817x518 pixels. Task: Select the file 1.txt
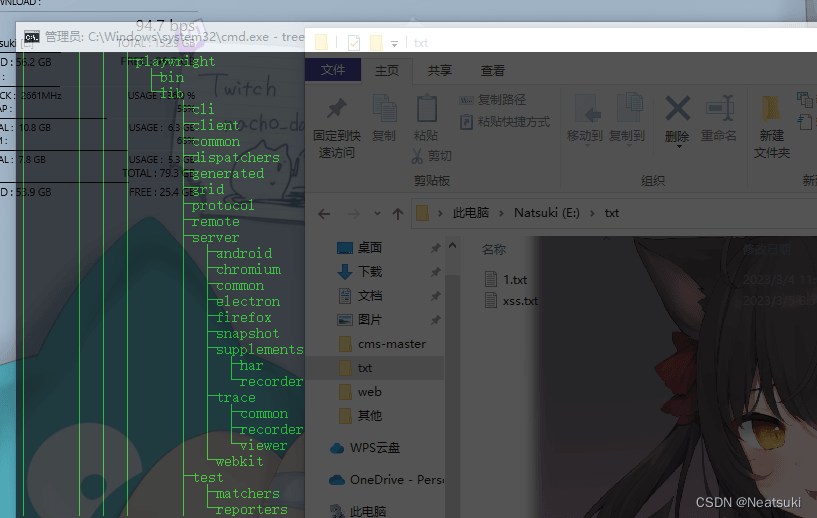505,279
